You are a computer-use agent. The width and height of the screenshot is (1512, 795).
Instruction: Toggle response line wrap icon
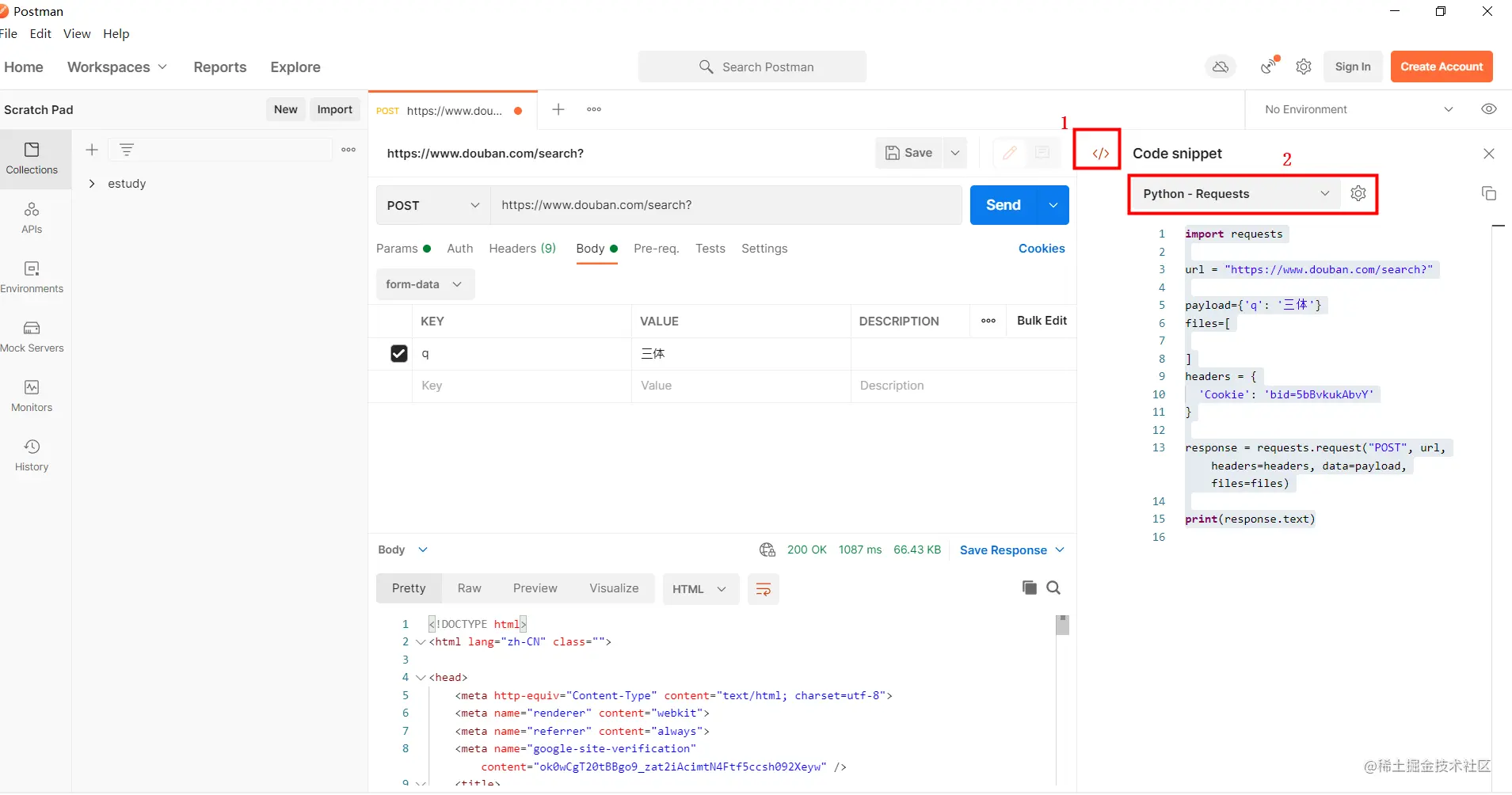pyautogui.click(x=764, y=589)
